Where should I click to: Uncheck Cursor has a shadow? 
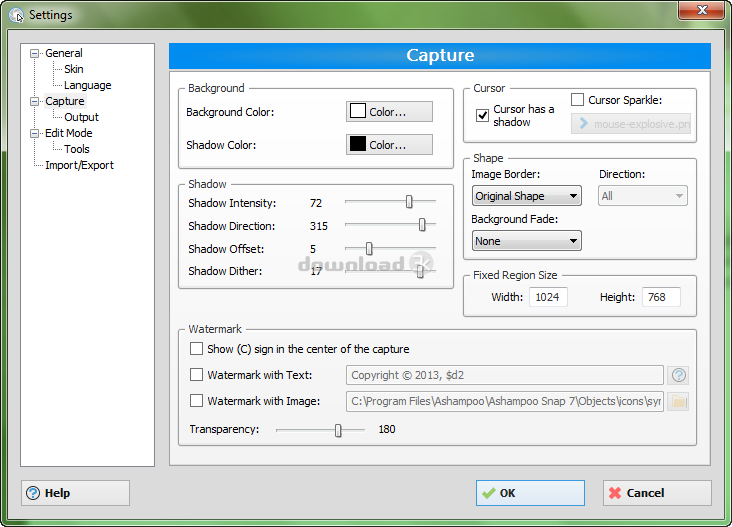click(x=482, y=115)
